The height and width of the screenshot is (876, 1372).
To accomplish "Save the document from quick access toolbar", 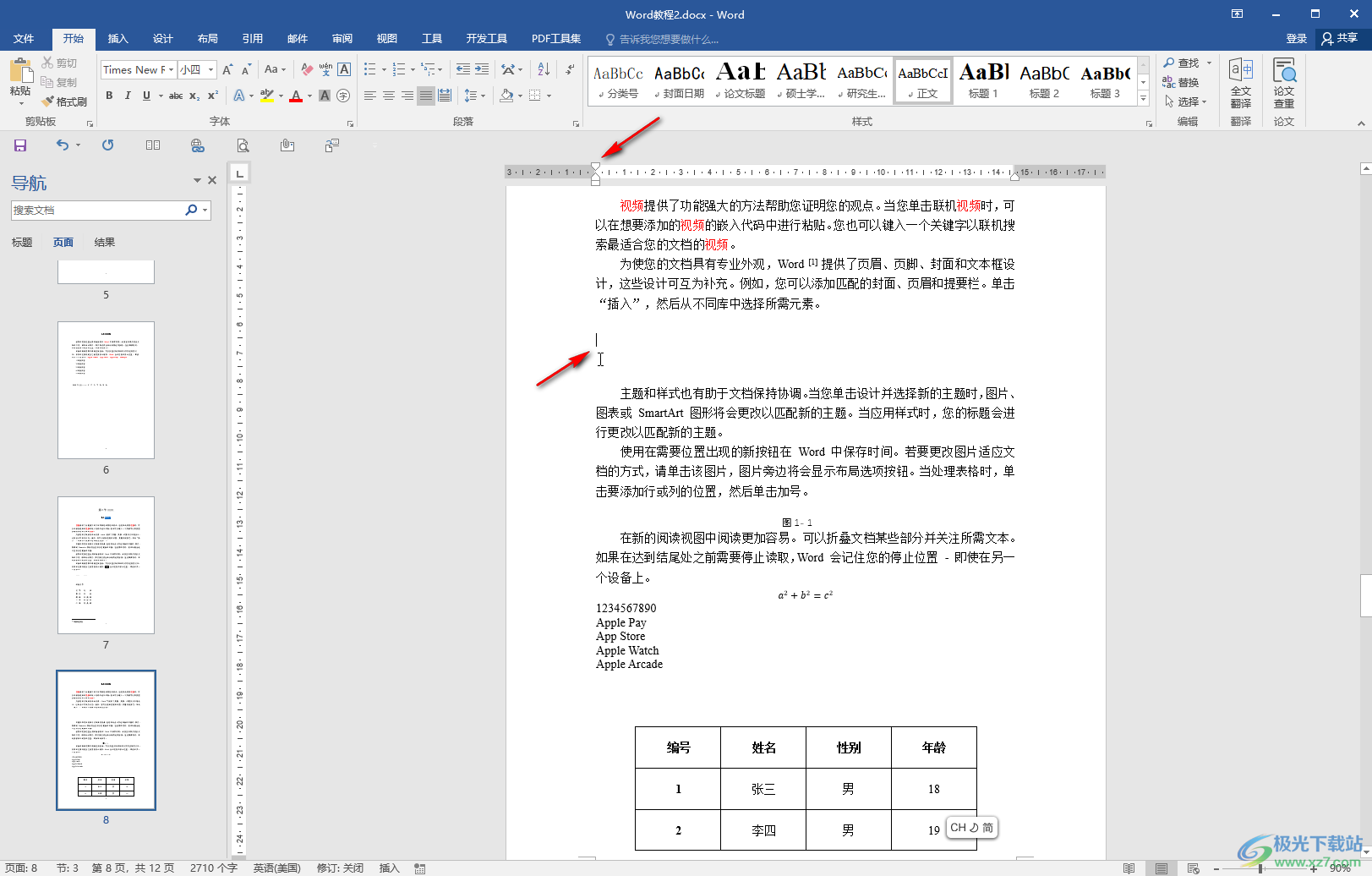I will [x=20, y=145].
